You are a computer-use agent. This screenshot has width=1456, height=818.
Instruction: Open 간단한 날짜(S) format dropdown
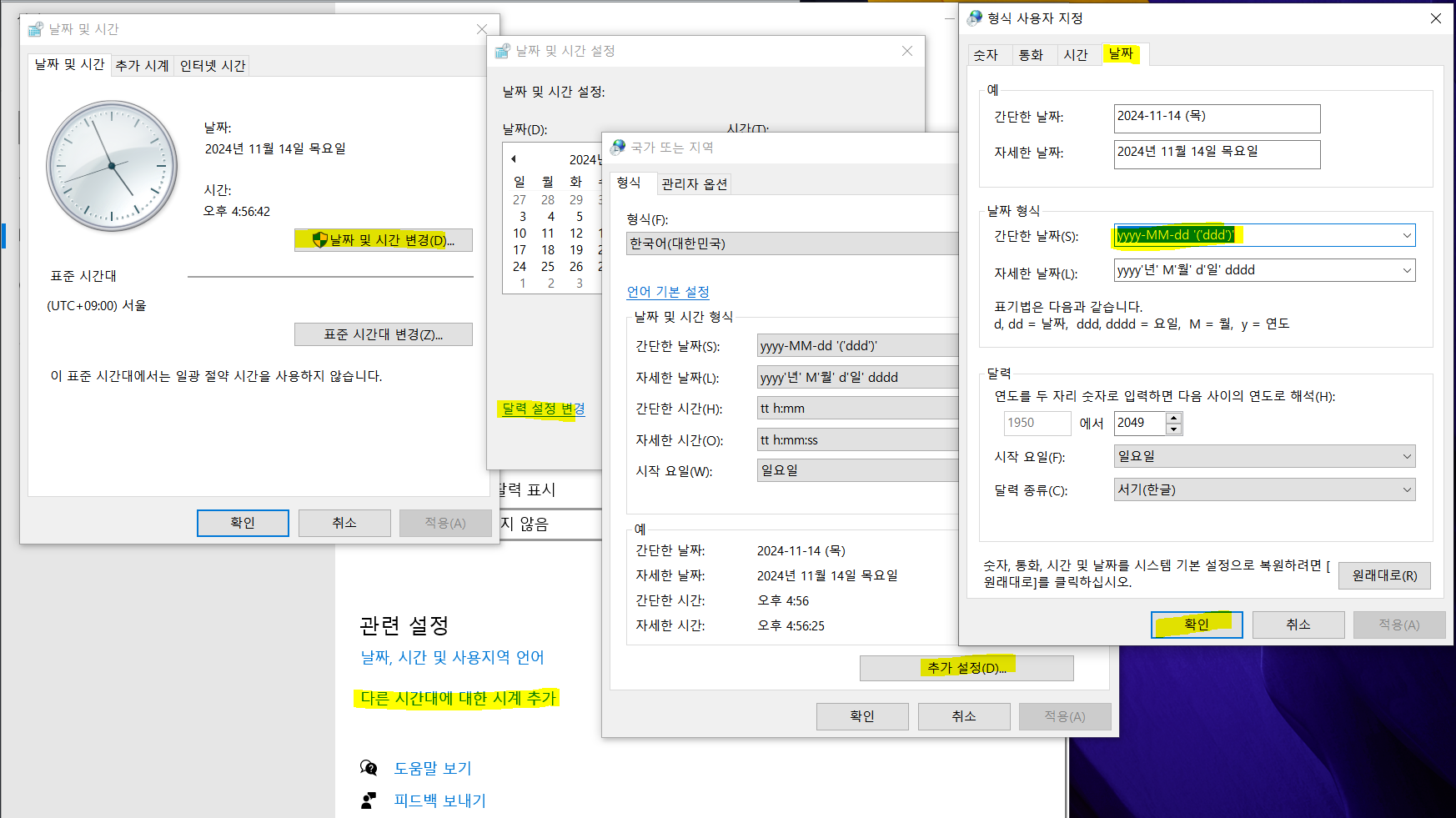pos(1407,235)
